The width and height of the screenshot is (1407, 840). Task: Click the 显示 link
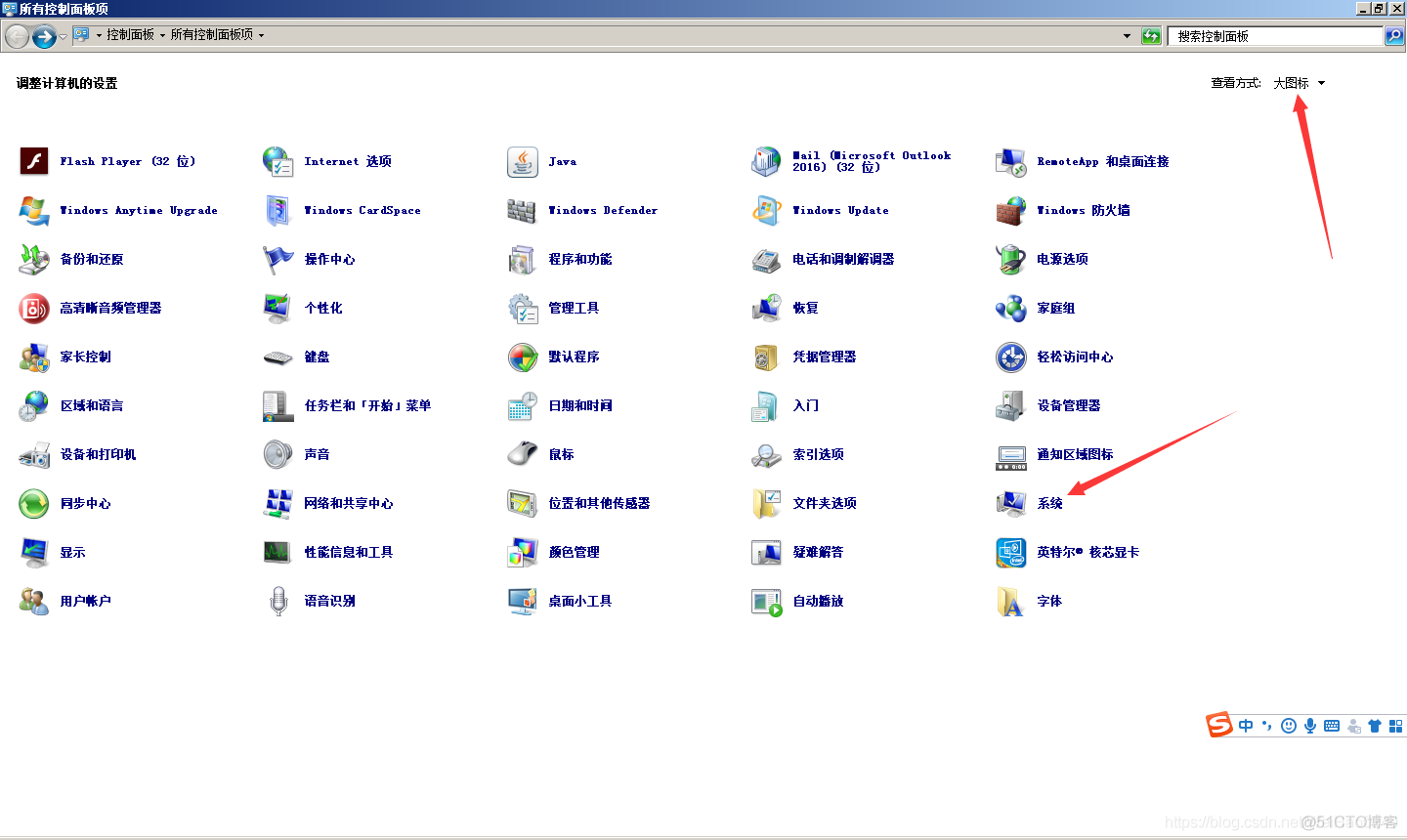pyautogui.click(x=73, y=552)
